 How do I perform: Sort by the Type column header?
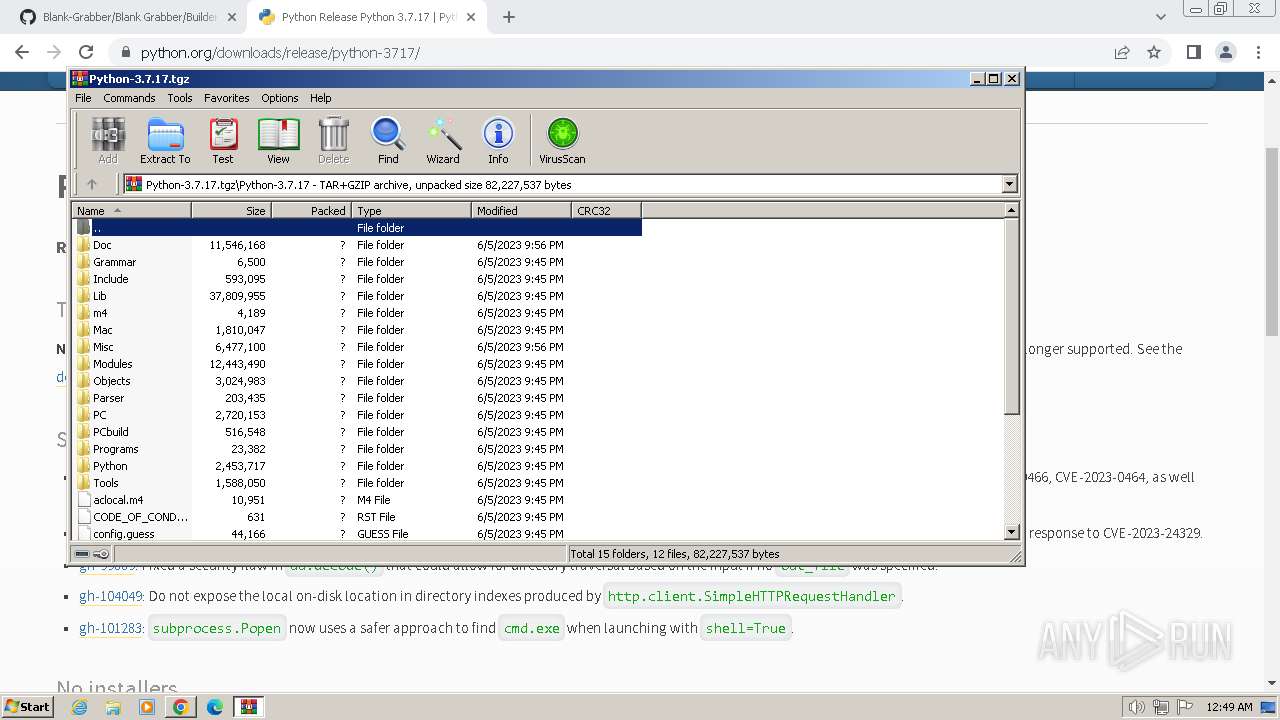[x=411, y=210]
